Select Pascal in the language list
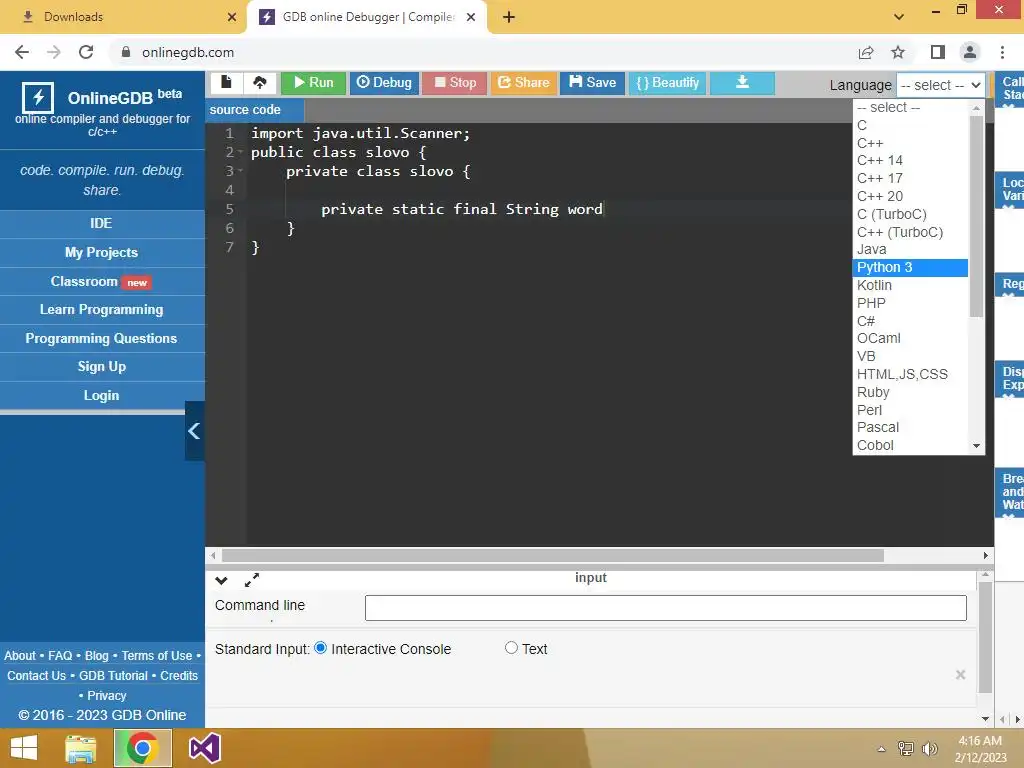 (x=910, y=428)
